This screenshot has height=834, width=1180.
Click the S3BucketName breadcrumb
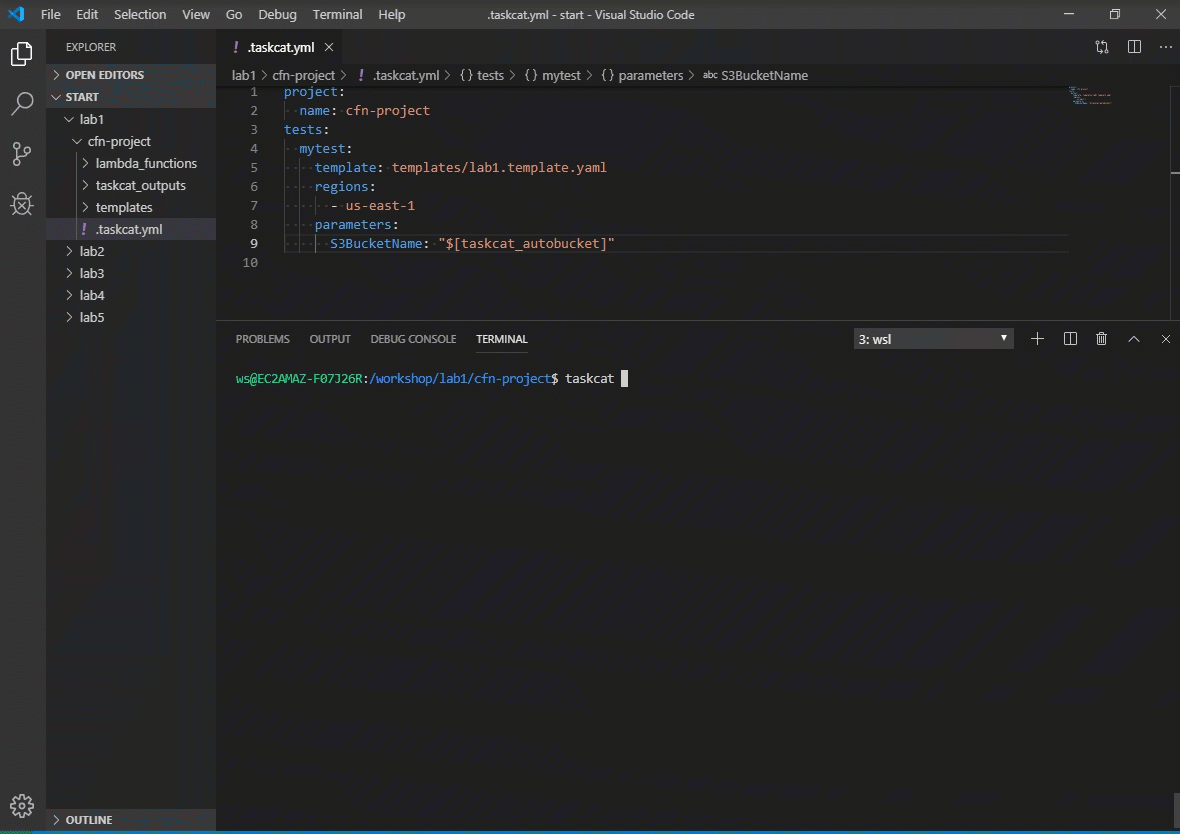pos(756,75)
